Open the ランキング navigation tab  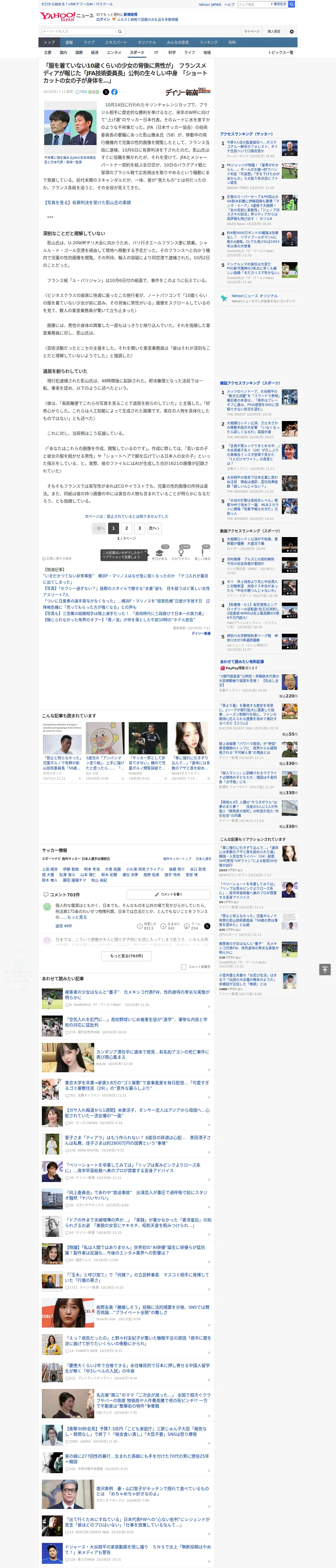pos(209,43)
